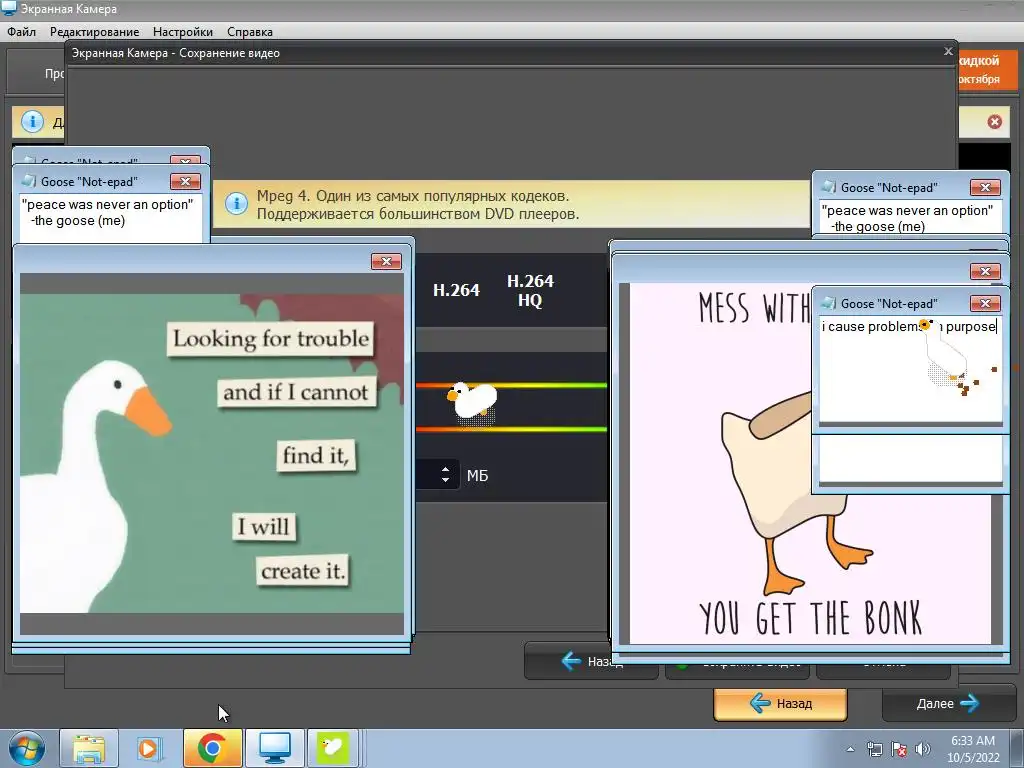Open the Windows Start button
This screenshot has height=768, width=1024.
pos(26,748)
